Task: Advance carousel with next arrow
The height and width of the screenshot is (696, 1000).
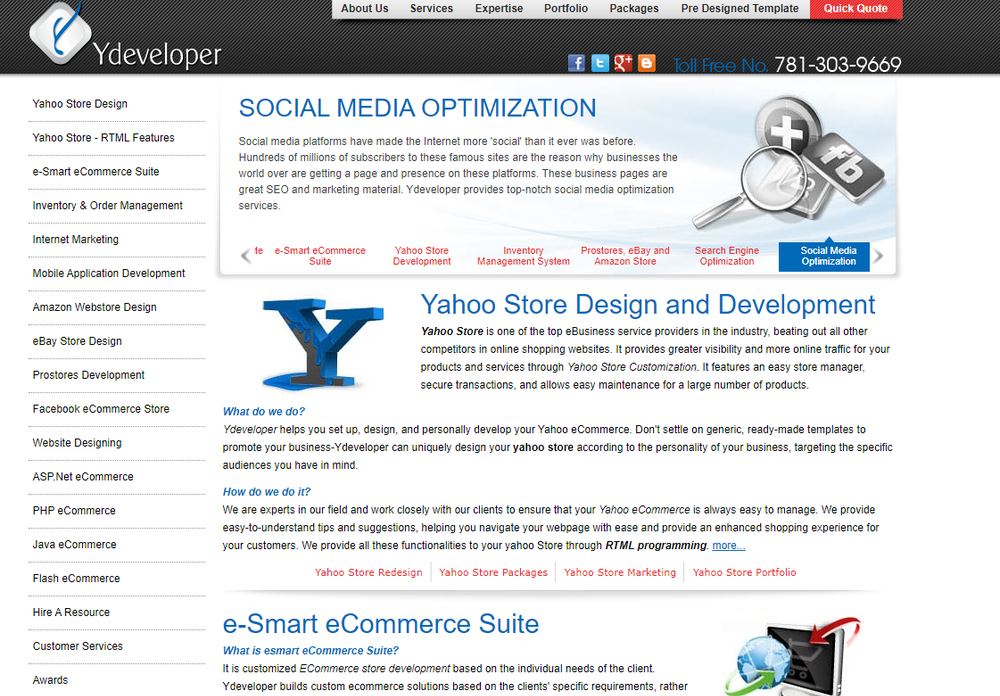Action: pyautogui.click(x=878, y=256)
